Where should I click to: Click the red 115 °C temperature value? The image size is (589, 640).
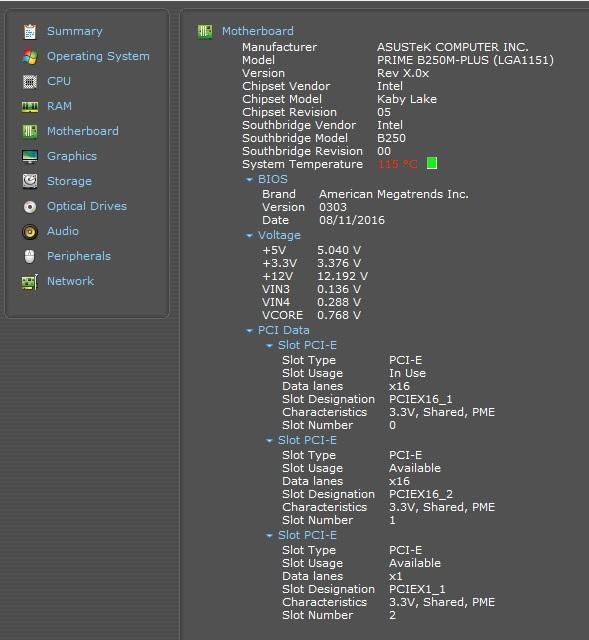[x=398, y=164]
